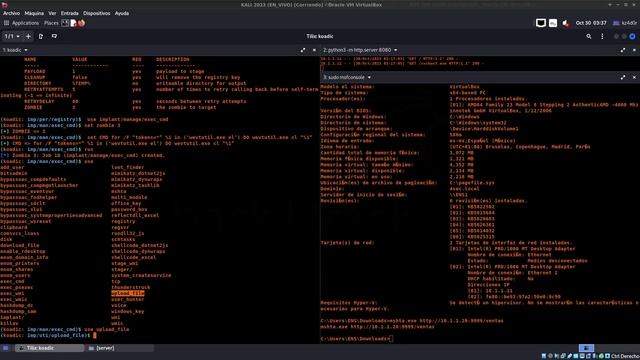This screenshot has width=640, height=360.
Task: Close the python3 http.server pane
Action: point(634,50)
